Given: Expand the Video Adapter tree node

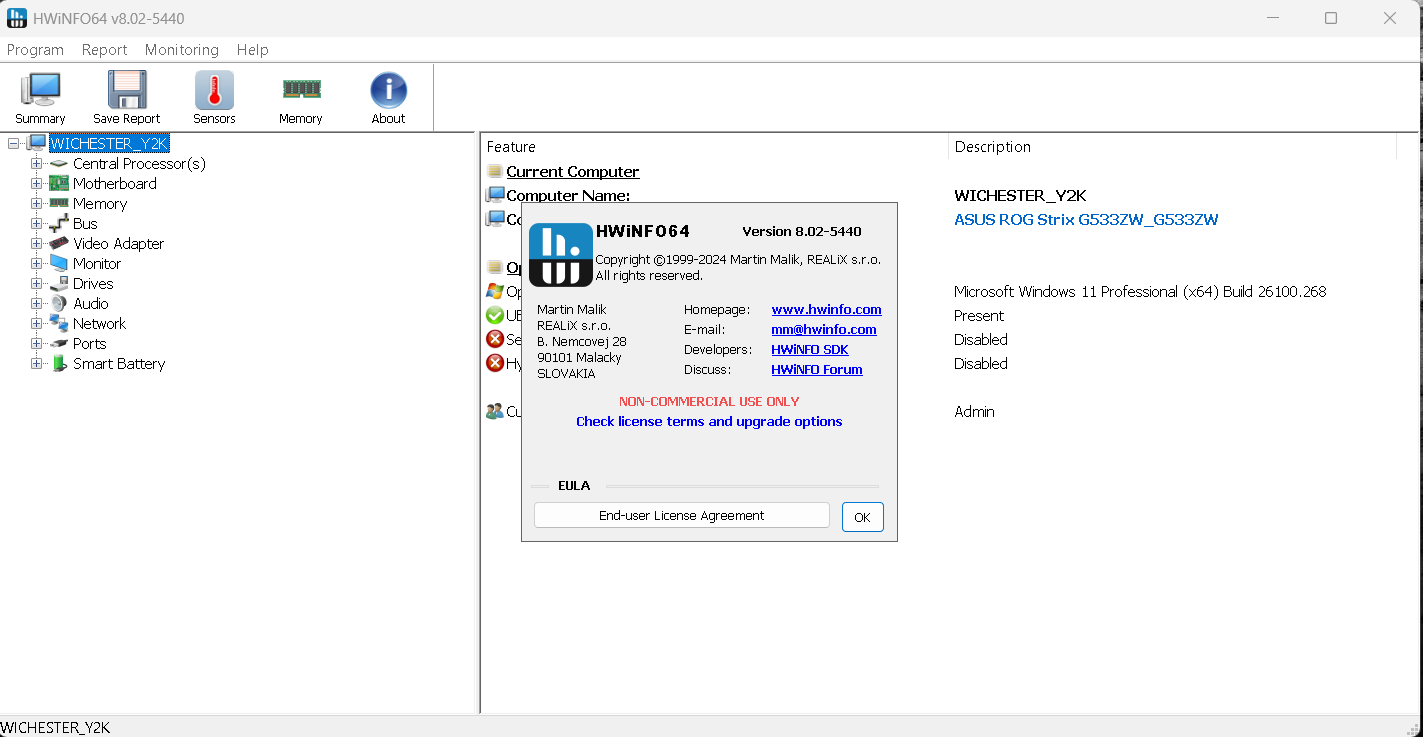Looking at the screenshot, I should click(37, 244).
